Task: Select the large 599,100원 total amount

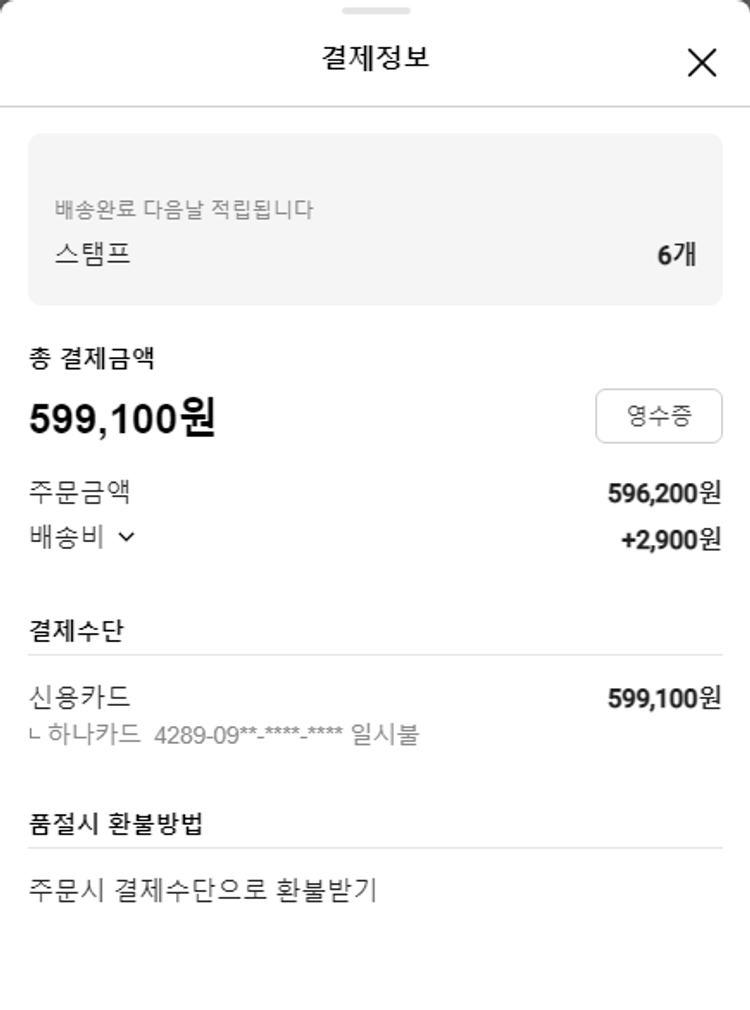Action: tap(122, 418)
